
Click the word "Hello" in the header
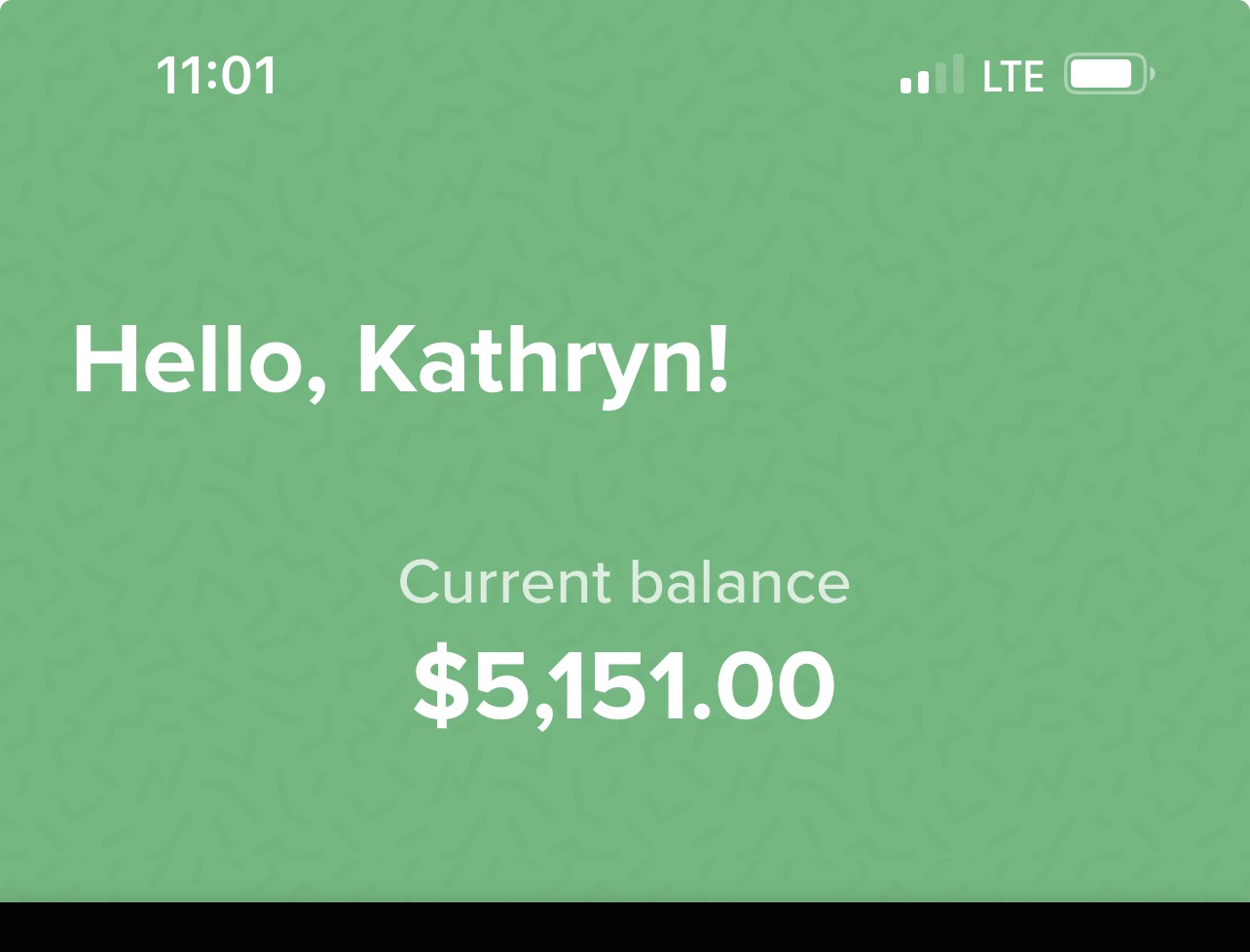pyautogui.click(x=191, y=358)
